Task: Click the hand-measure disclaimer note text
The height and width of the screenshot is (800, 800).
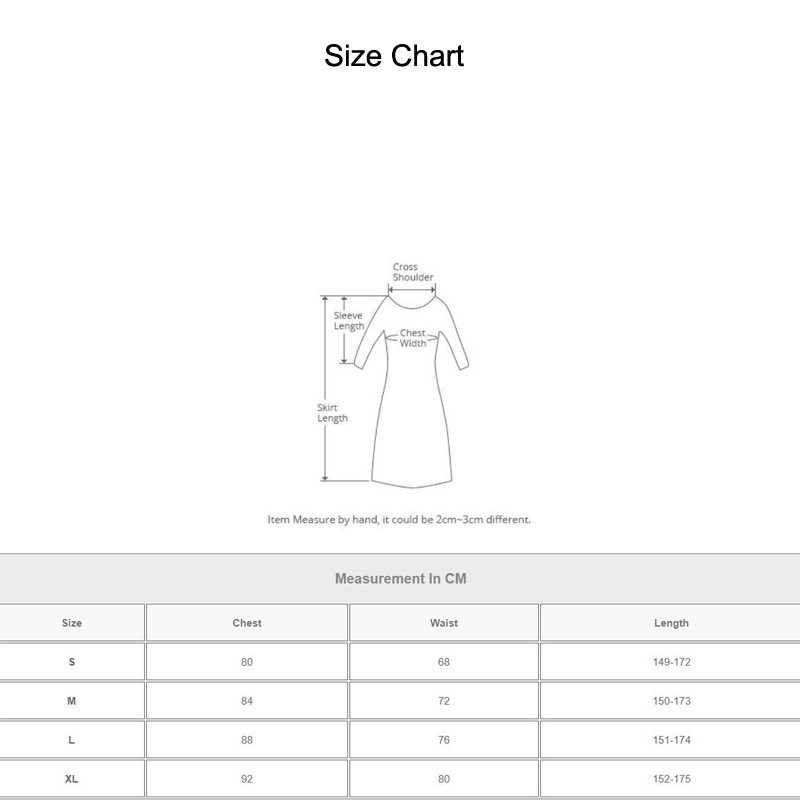Action: tap(399, 519)
